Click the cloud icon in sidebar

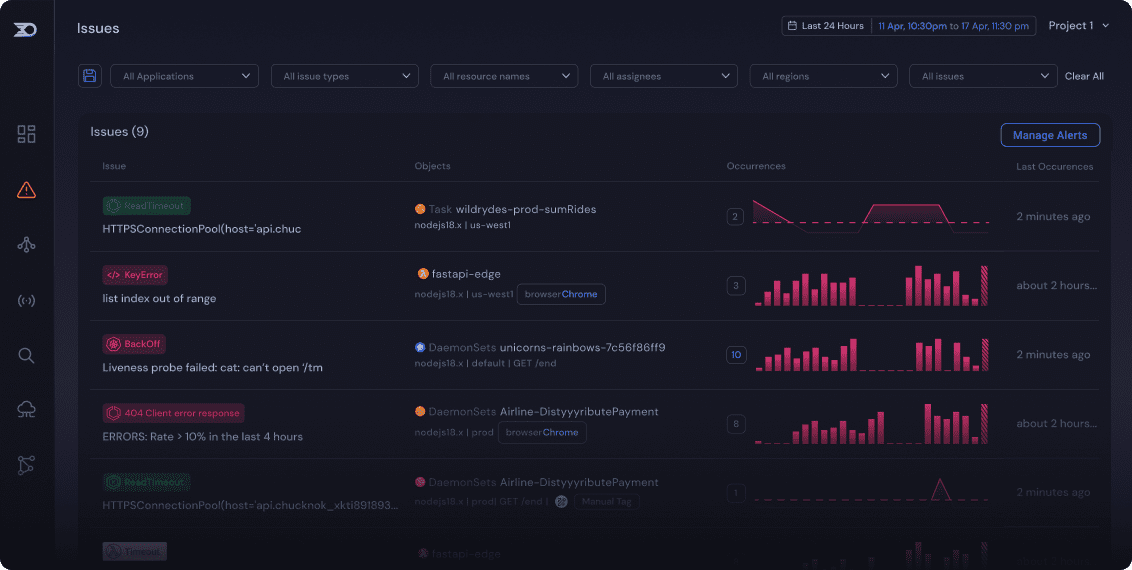point(27,409)
